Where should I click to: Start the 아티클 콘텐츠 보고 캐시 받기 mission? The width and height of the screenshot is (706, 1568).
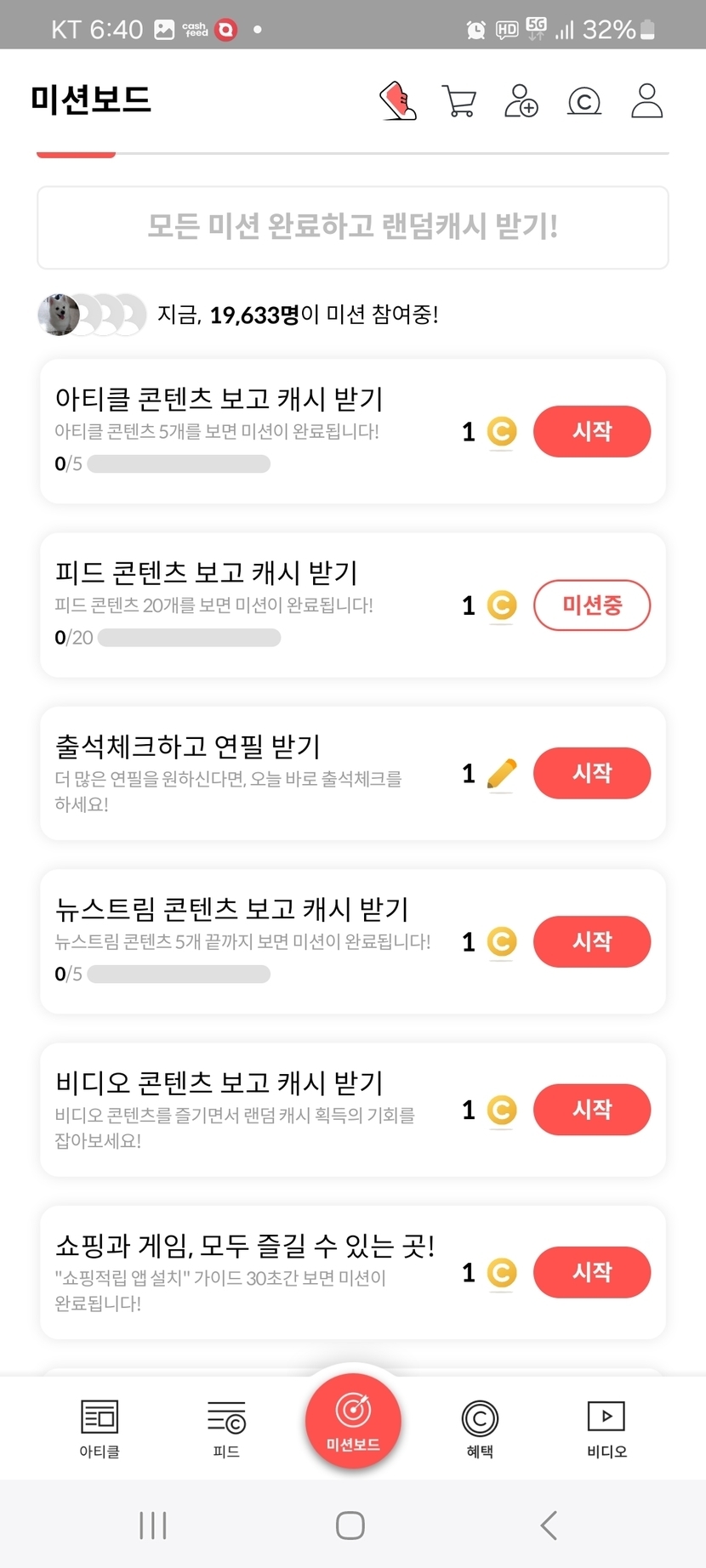(592, 431)
